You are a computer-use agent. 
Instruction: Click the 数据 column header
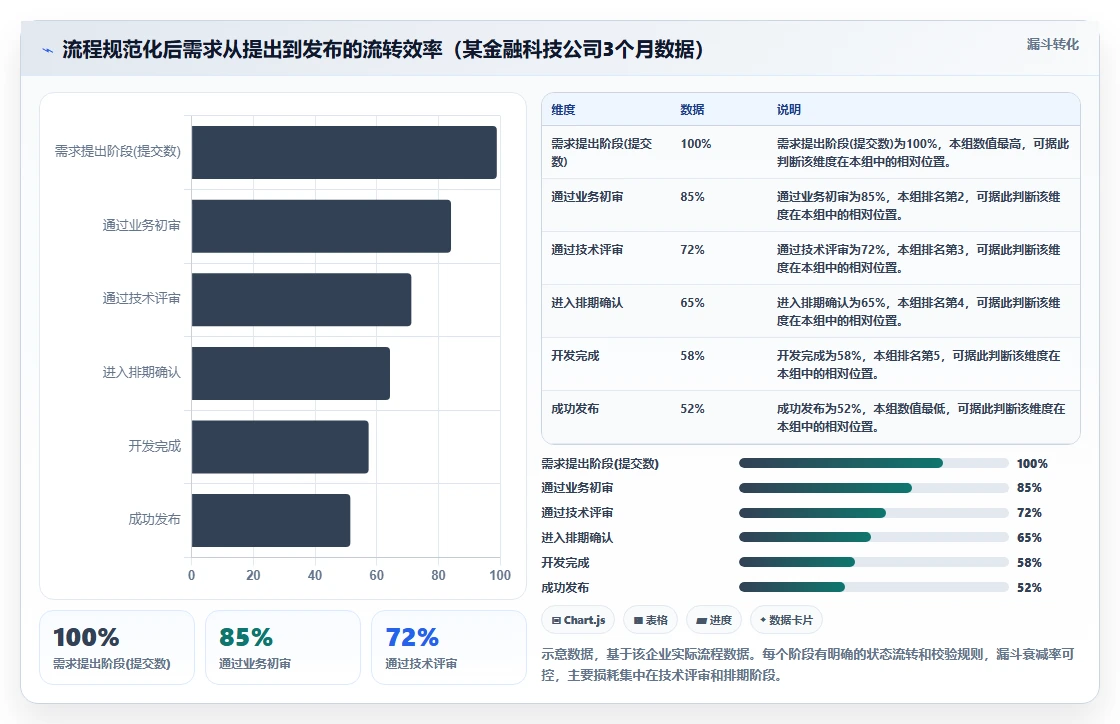coord(692,109)
